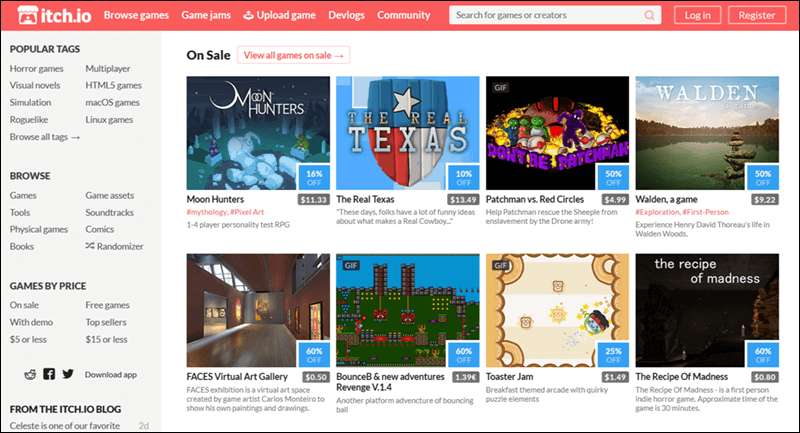Click the GIF badge on Patchman thumbnail
This screenshot has width=800, height=433.
501,88
